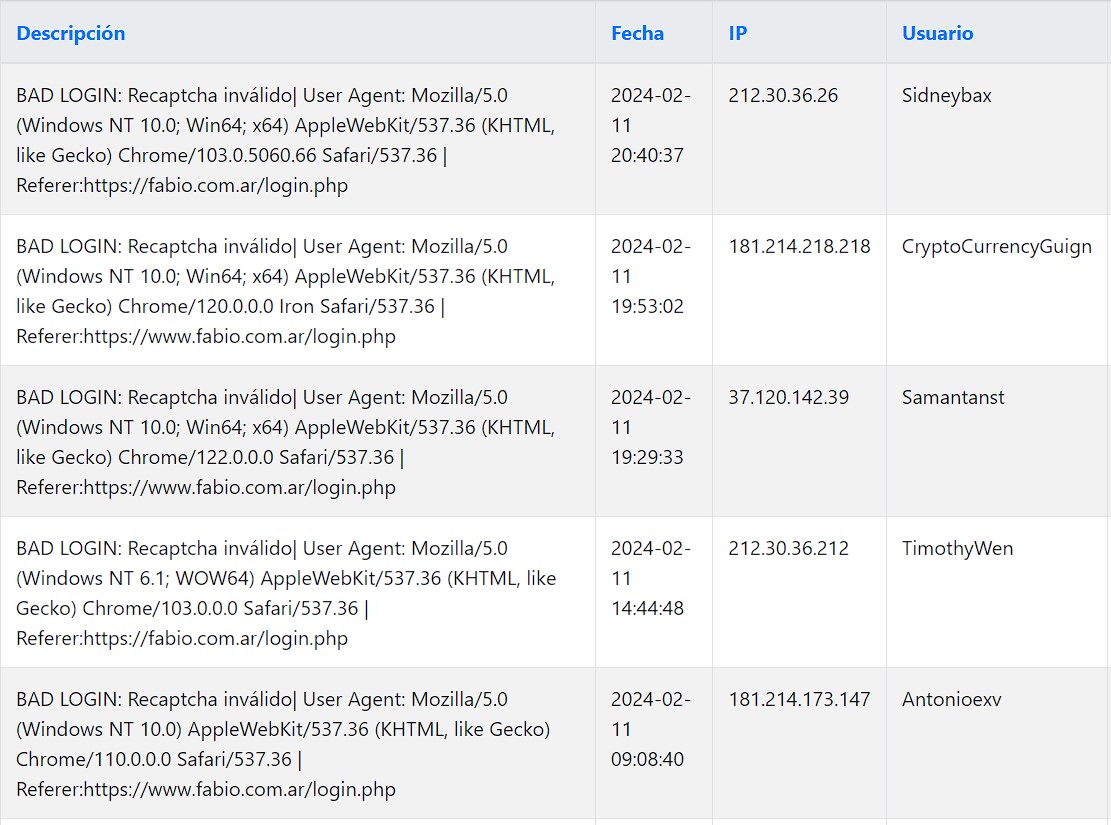
Task: Click the username Sidneybax
Action: tap(946, 96)
